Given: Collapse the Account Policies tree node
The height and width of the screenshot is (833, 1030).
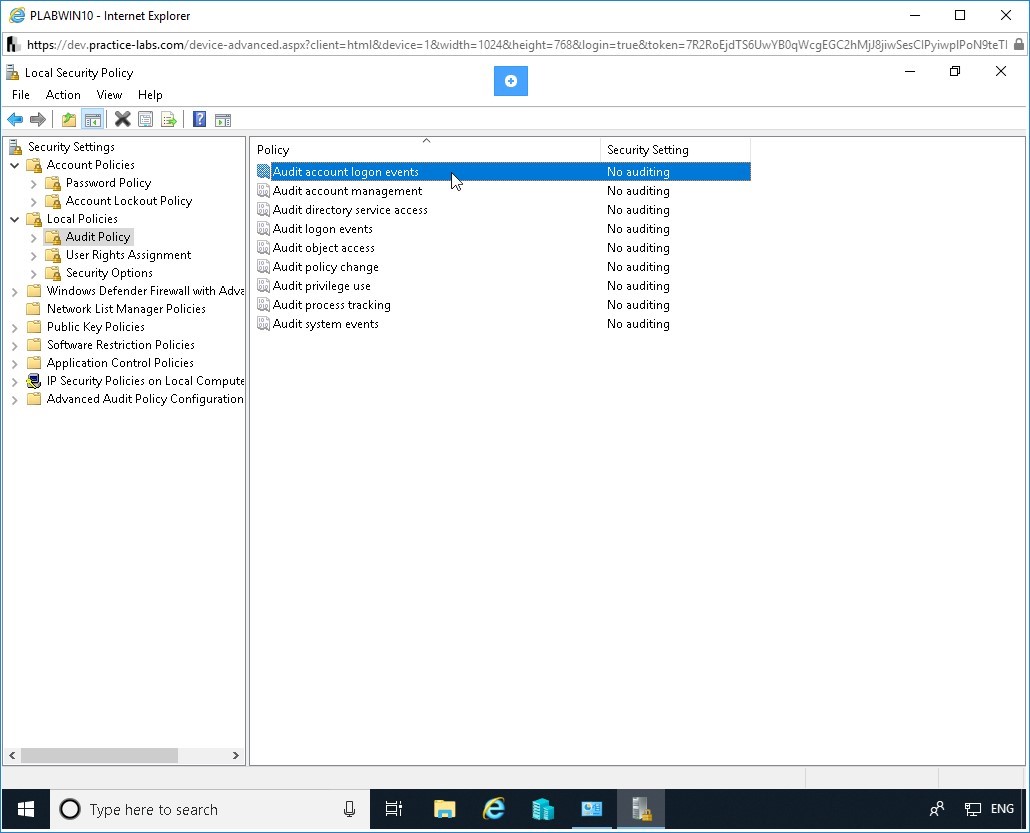Looking at the screenshot, I should [14, 166].
